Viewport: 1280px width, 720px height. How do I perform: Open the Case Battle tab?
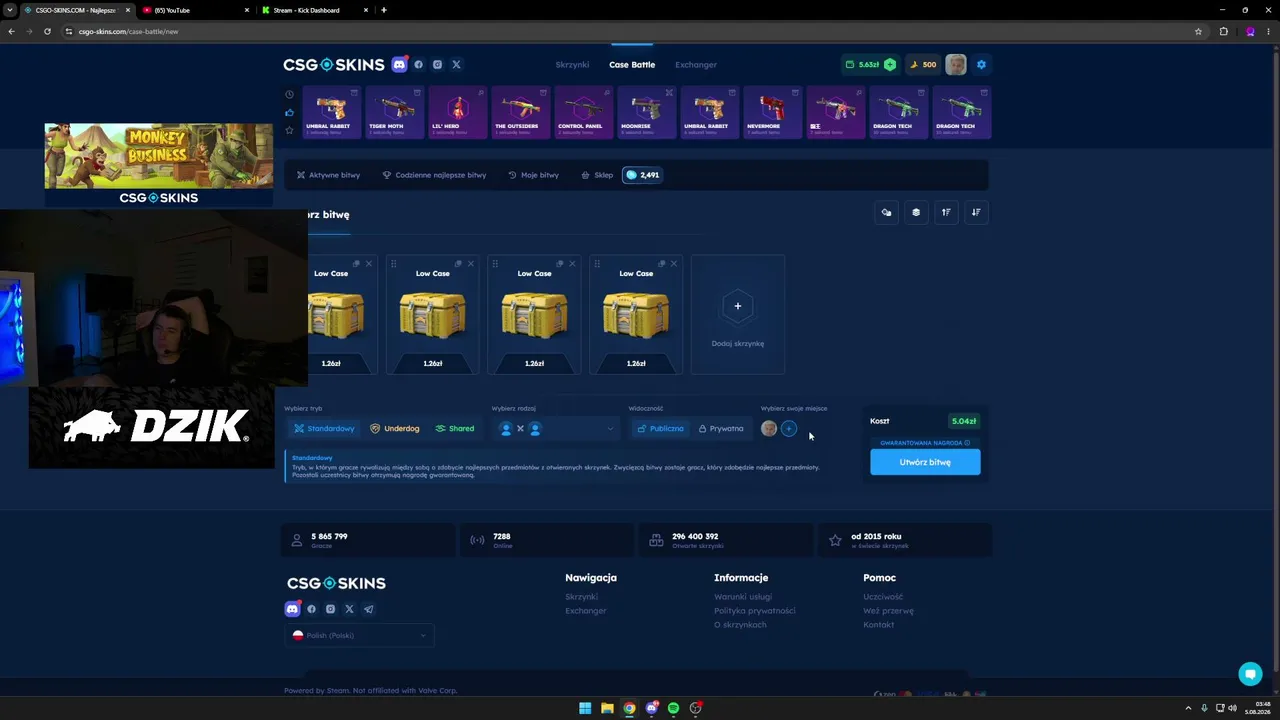[632, 65]
